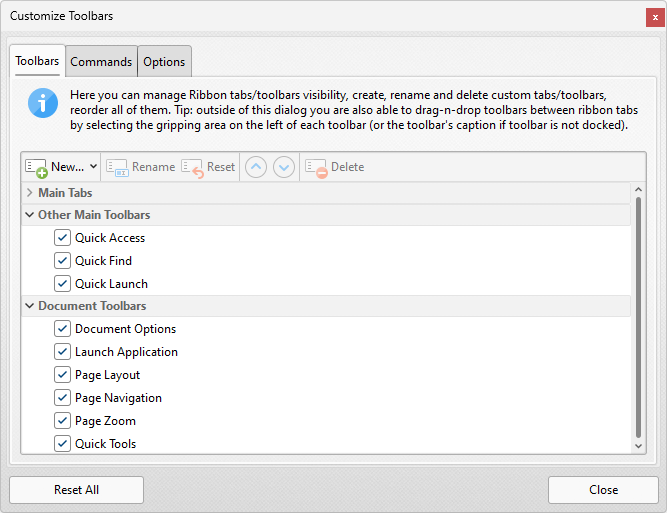Image resolution: width=667 pixels, height=513 pixels.
Task: Uncheck the Launch Application checkbox
Action: pos(62,351)
